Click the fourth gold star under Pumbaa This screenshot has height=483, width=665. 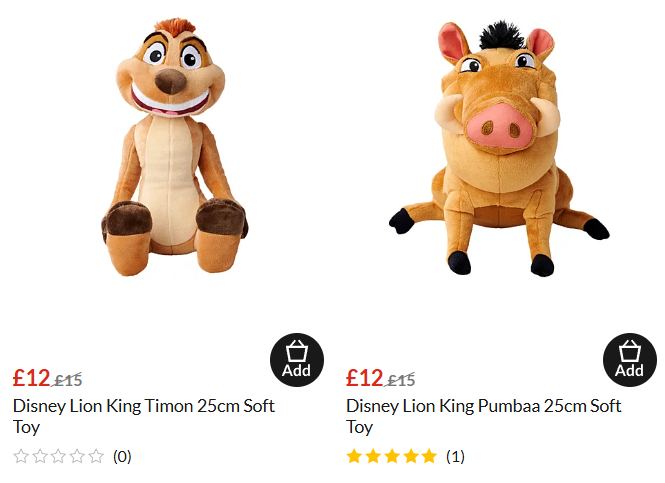point(411,457)
